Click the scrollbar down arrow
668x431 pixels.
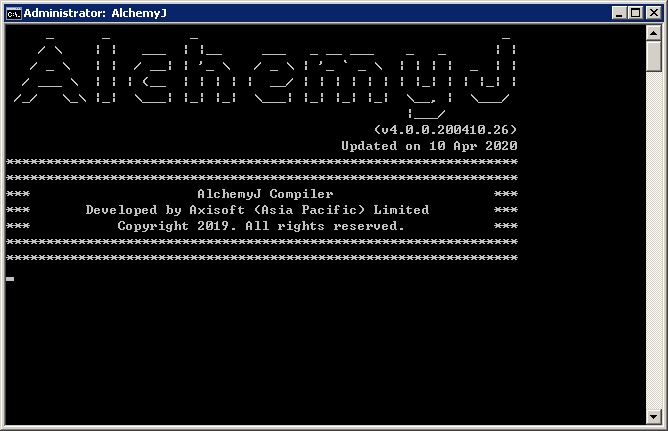[653, 417]
